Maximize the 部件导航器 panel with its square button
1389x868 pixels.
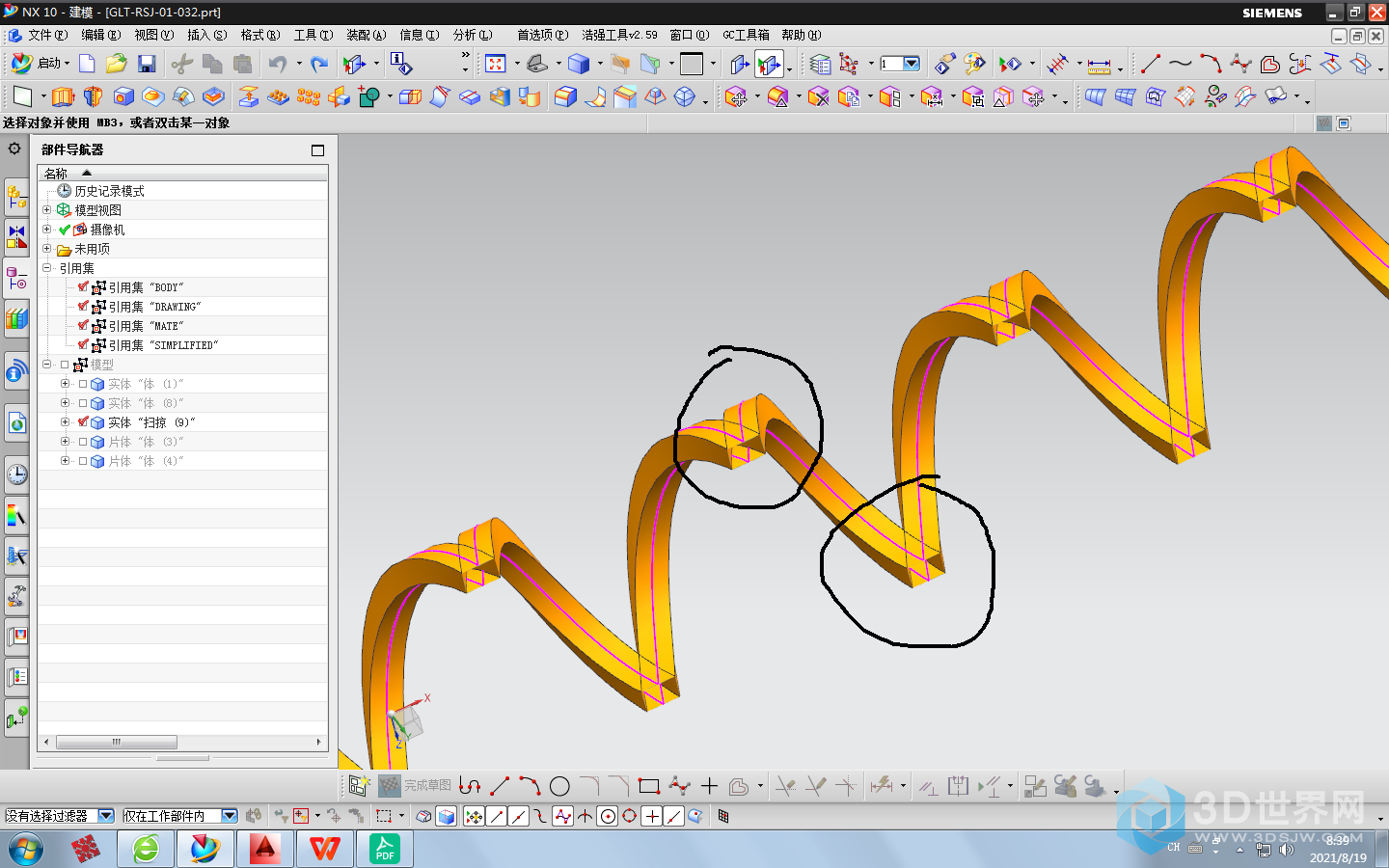coord(317,150)
